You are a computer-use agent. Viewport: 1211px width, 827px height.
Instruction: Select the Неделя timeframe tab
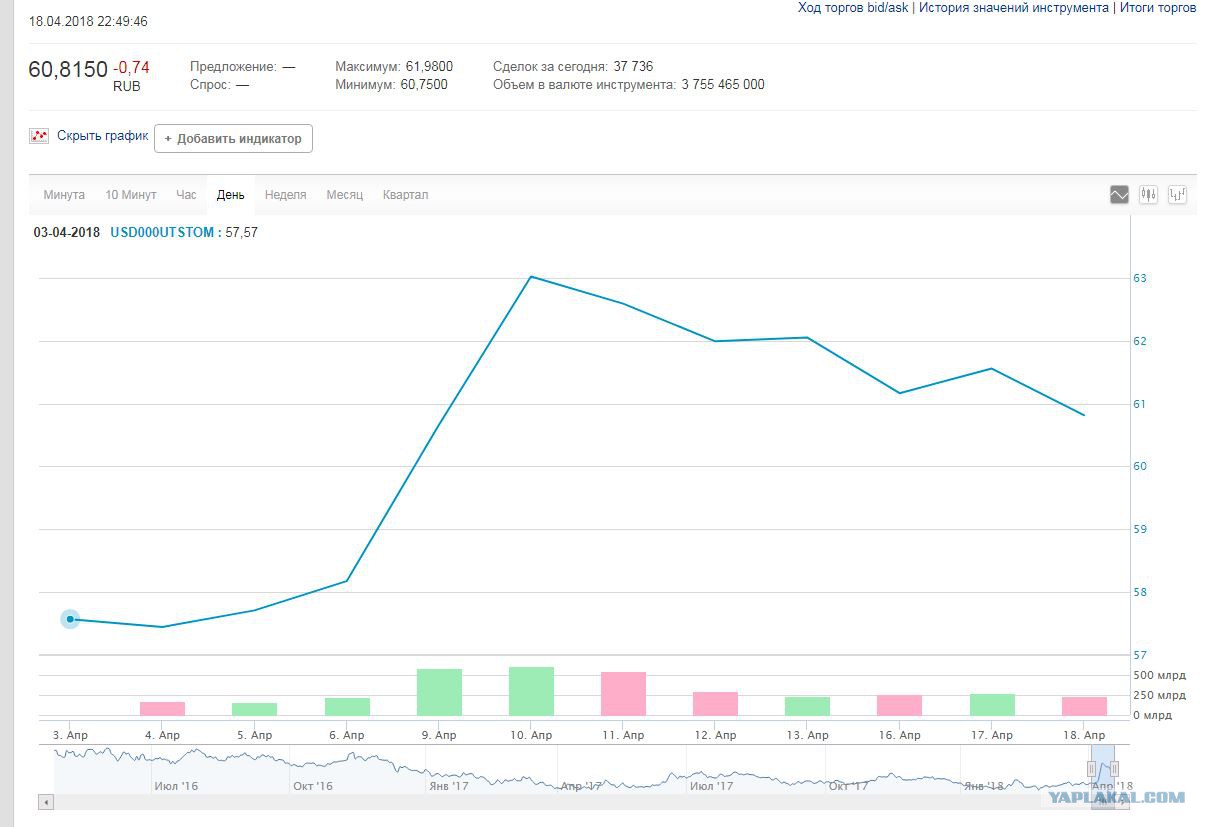(285, 195)
